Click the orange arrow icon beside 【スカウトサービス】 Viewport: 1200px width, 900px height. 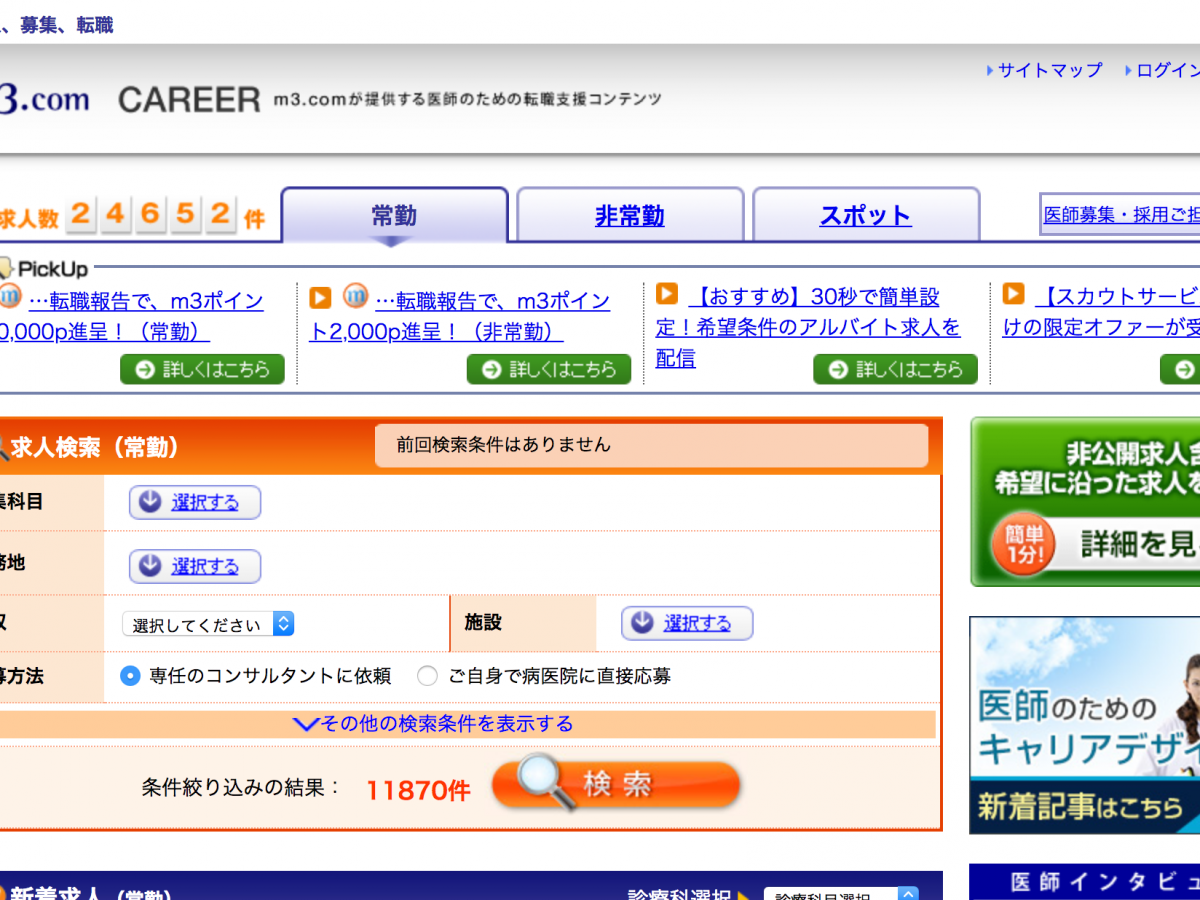point(1013,294)
